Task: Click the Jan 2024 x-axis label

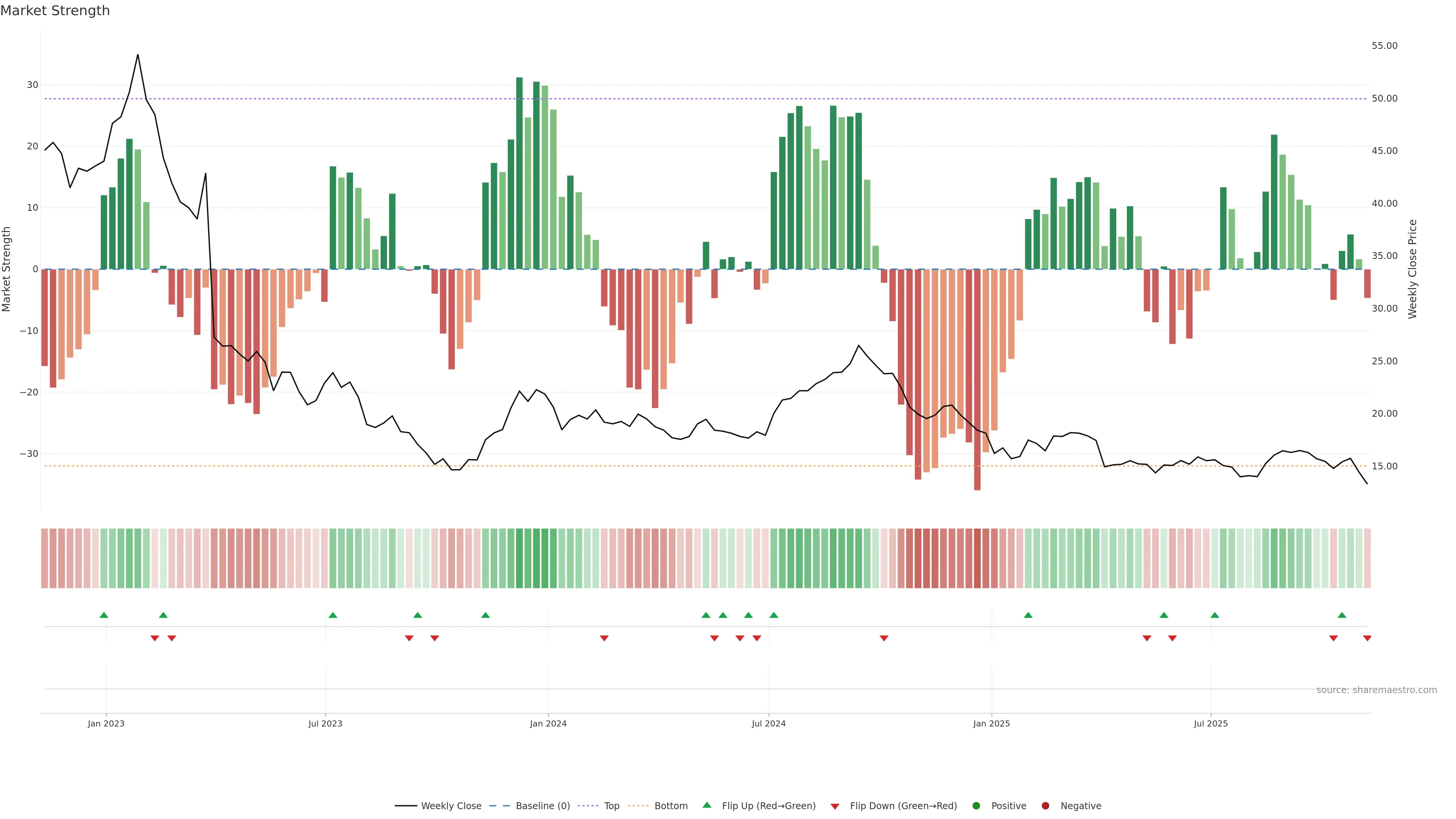Action: tap(548, 723)
